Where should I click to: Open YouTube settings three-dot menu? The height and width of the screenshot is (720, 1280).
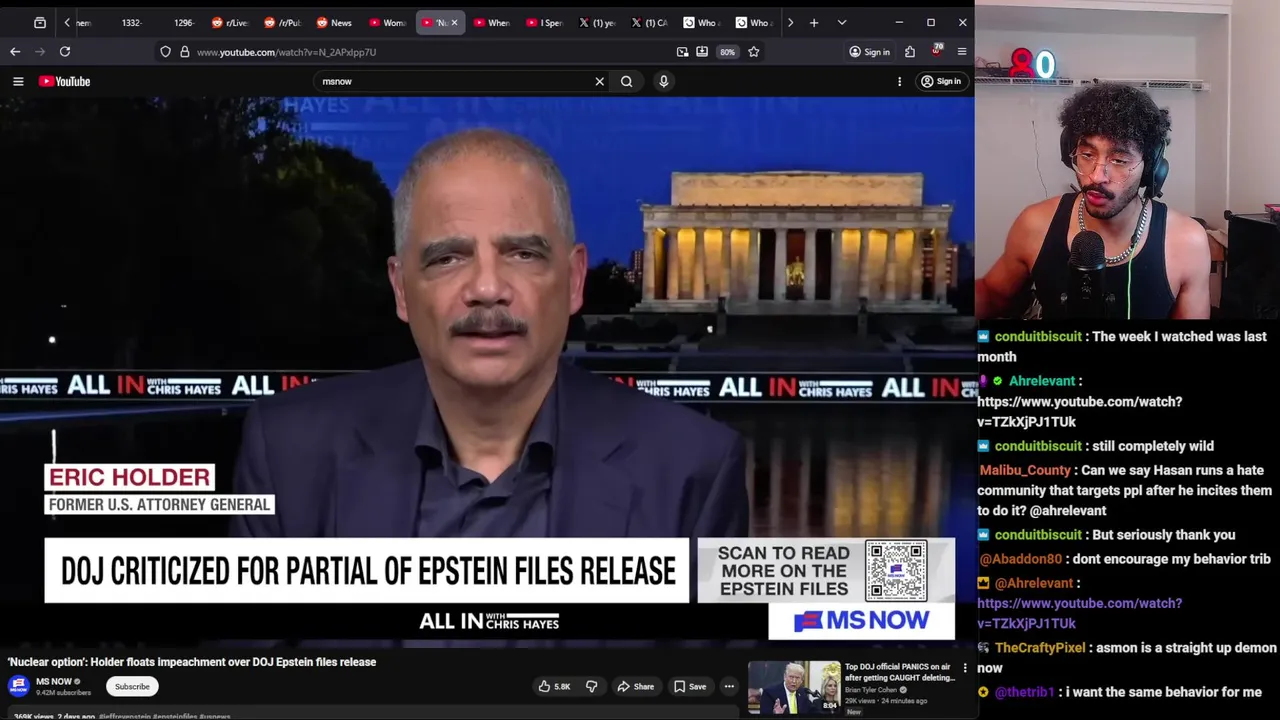[x=899, y=81]
